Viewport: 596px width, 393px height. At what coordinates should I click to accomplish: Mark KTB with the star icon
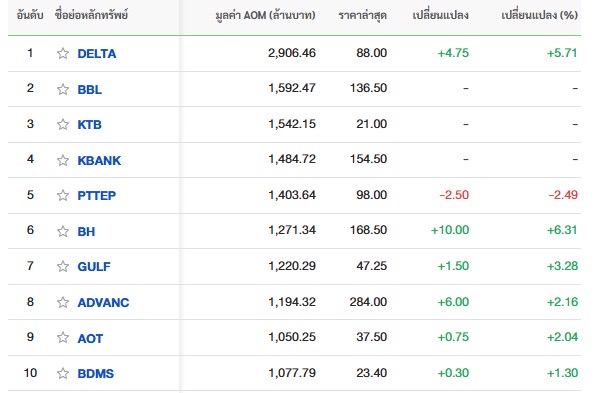point(63,124)
